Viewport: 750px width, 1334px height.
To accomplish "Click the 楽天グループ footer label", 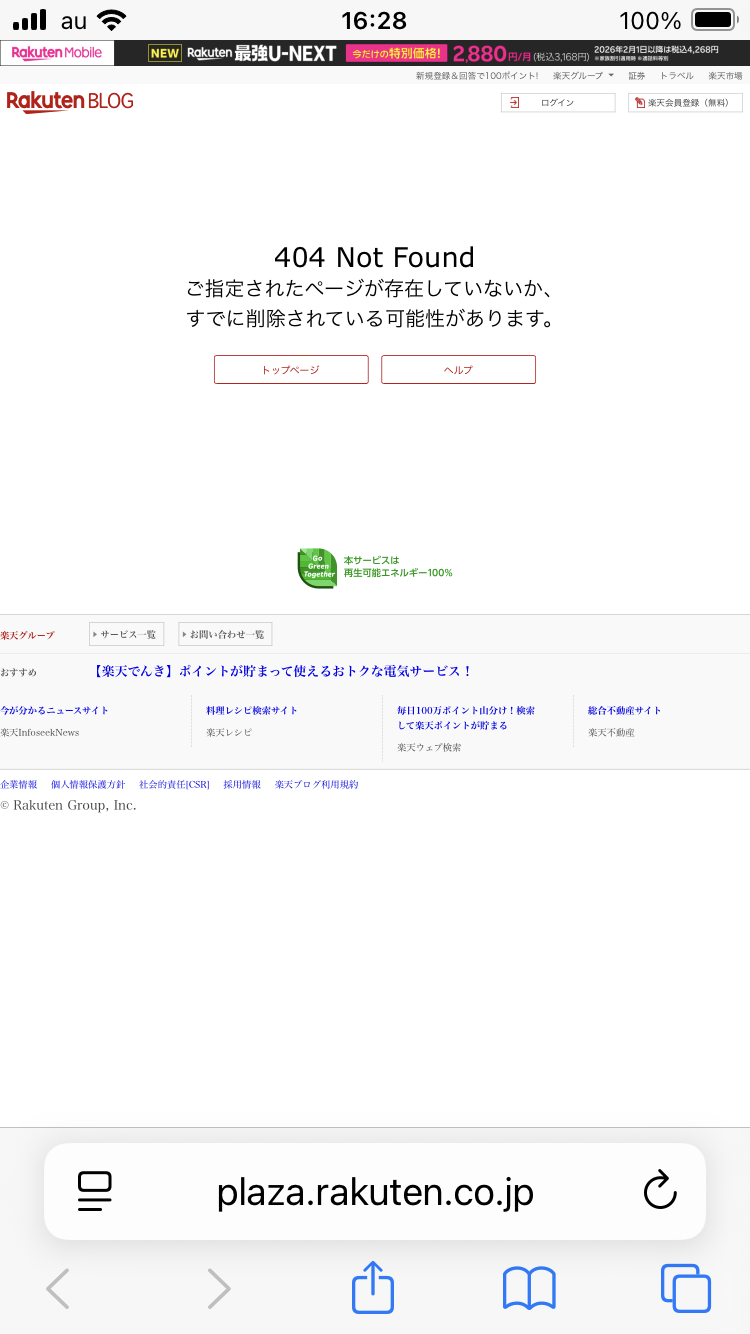I will 28,635.
